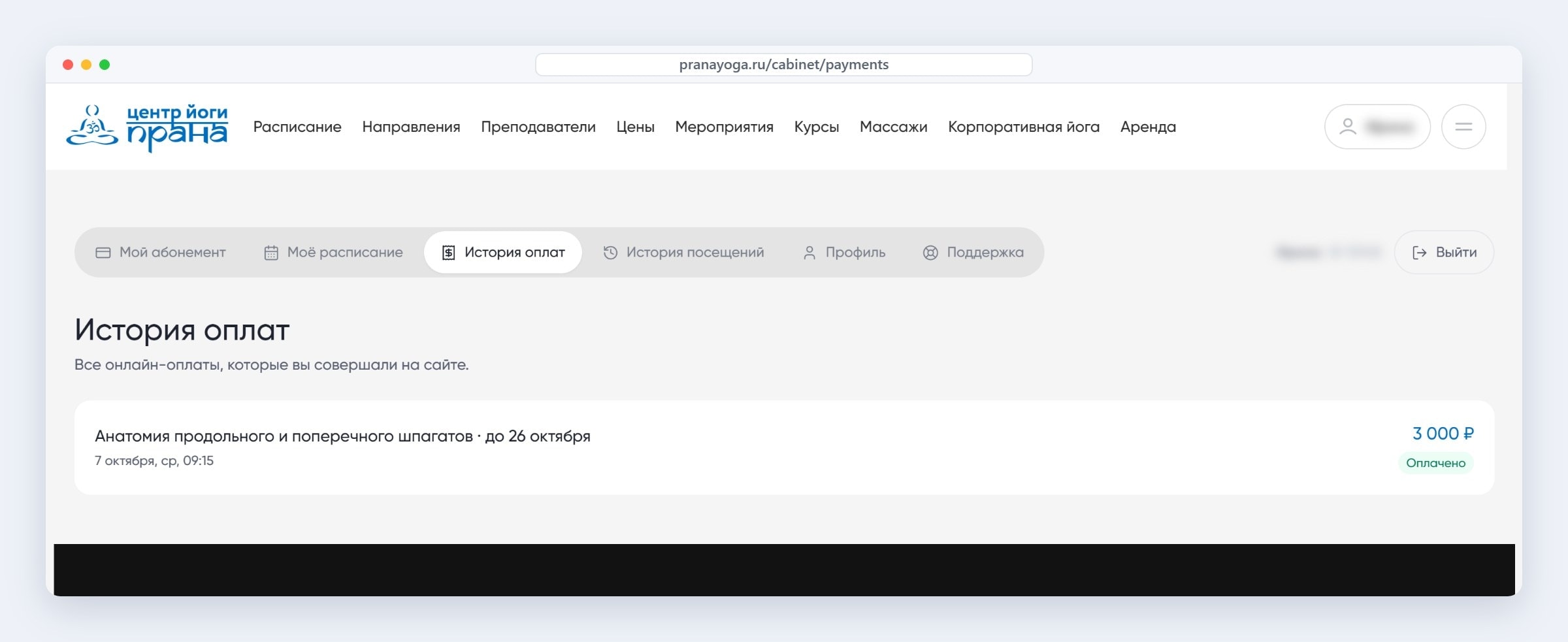1568x642 pixels.
Task: Open the Цены navigation link
Action: click(x=635, y=127)
